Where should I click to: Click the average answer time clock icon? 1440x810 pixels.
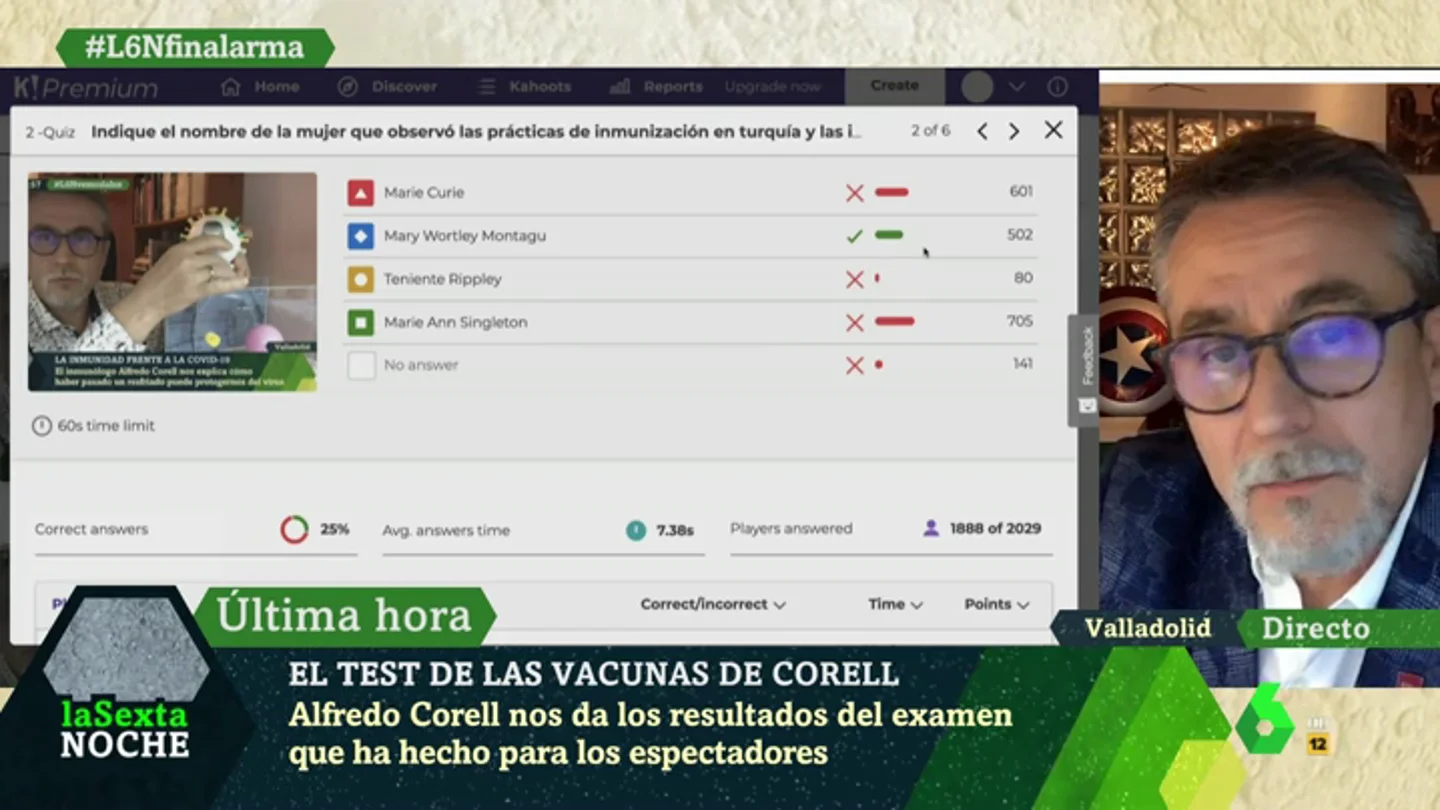[x=636, y=530]
